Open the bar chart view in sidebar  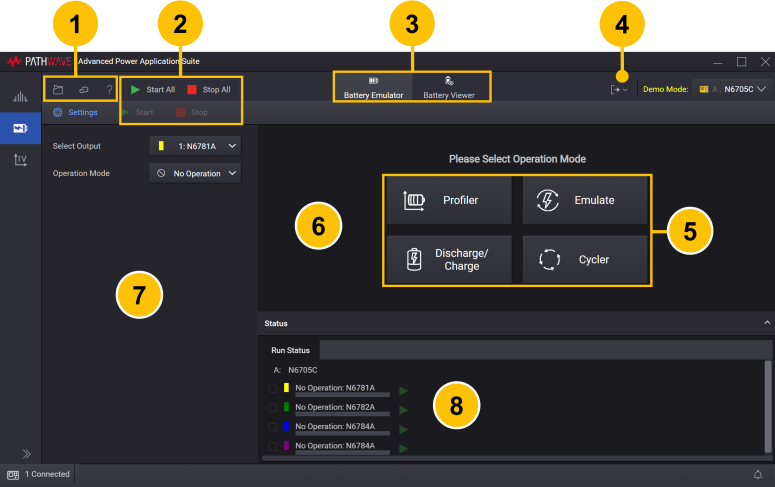(x=20, y=96)
